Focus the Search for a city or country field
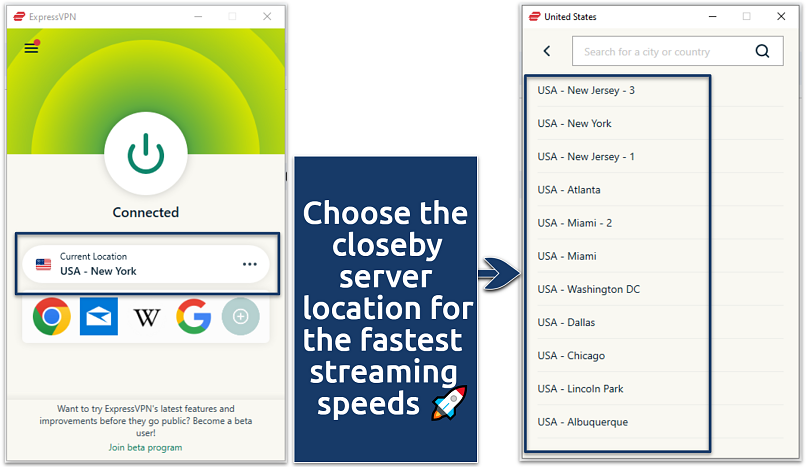The image size is (806, 467). tap(677, 51)
